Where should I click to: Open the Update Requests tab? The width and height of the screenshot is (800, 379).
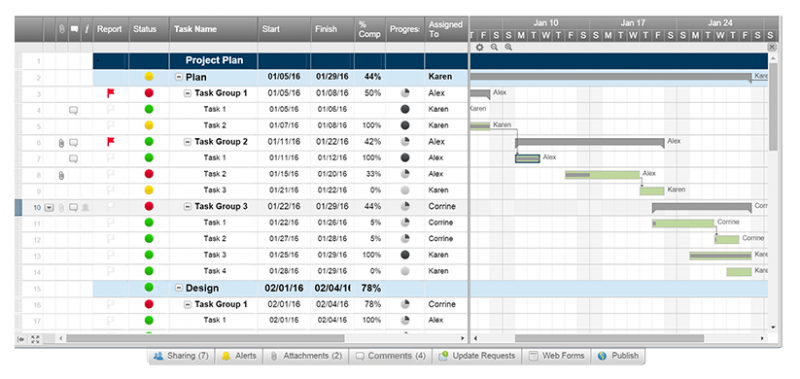pos(477,356)
